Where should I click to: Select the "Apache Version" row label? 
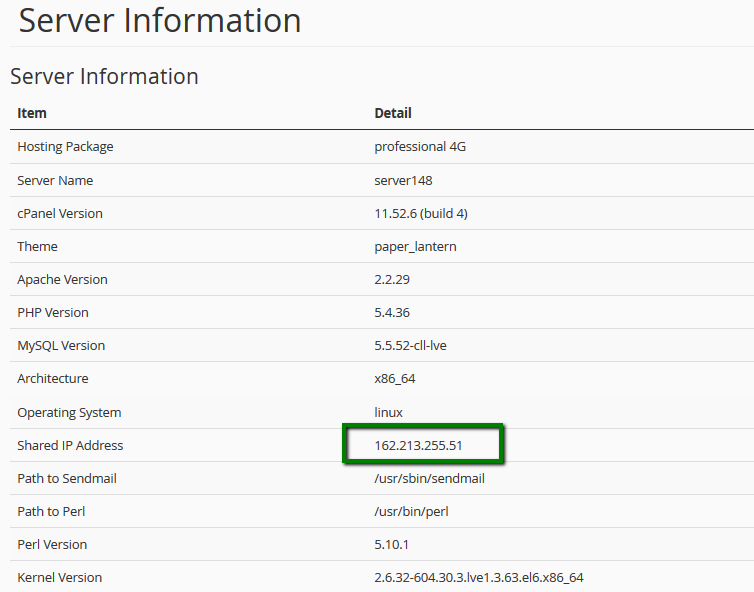(62, 279)
